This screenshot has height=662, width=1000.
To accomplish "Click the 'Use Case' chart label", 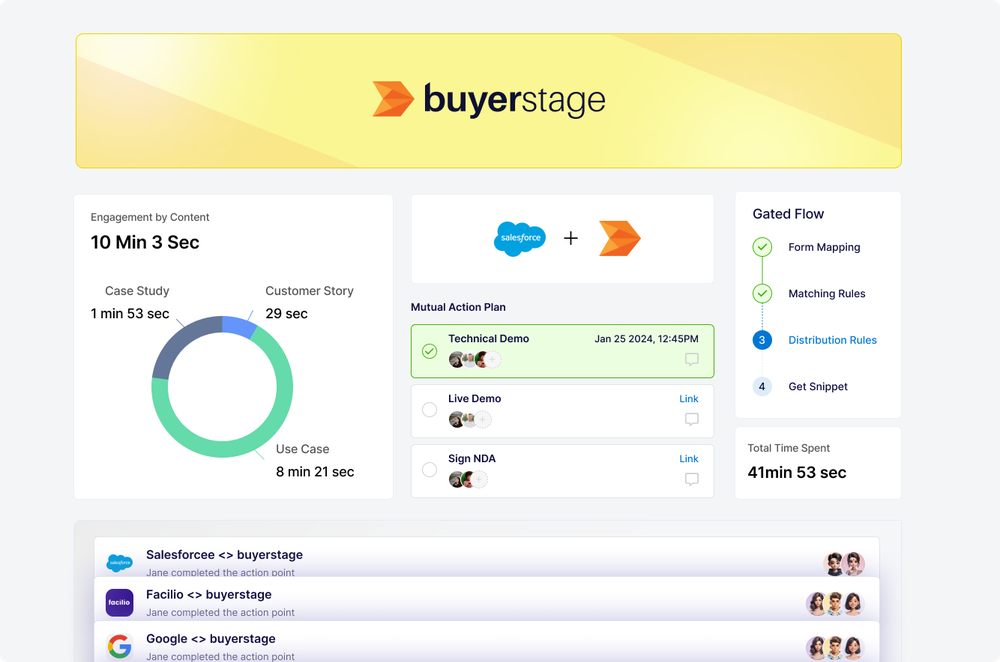I will tap(302, 449).
